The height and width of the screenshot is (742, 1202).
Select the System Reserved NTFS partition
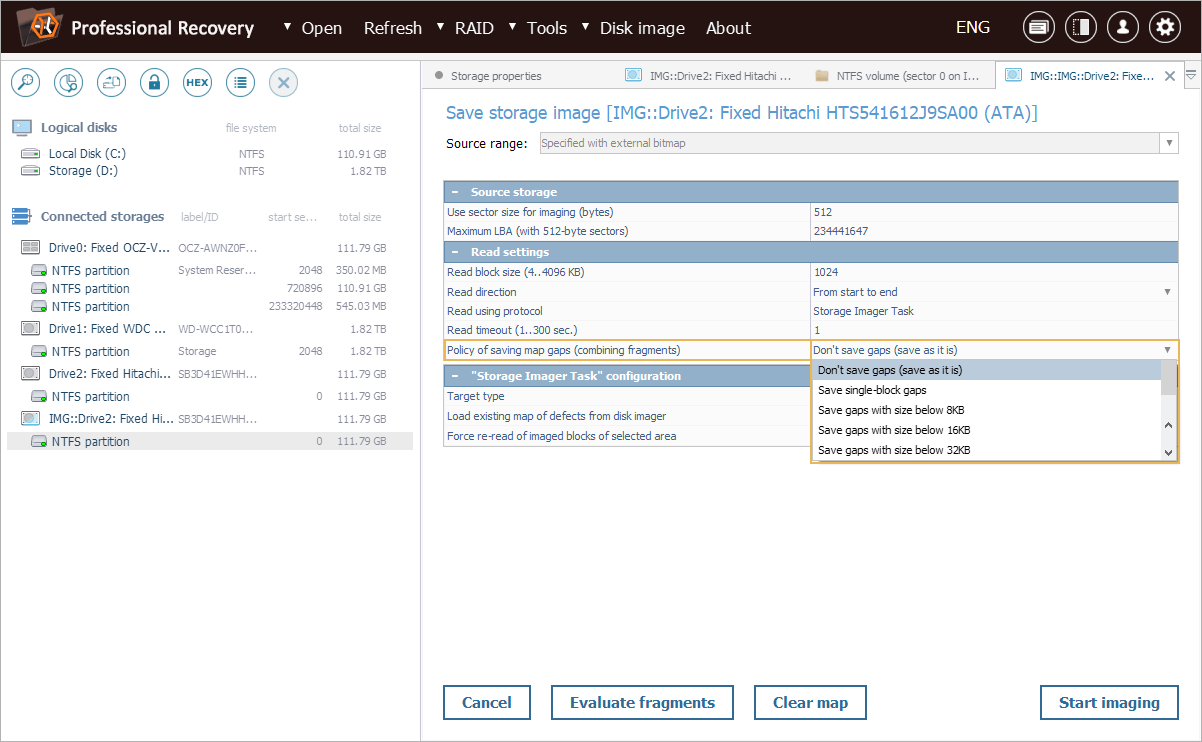209,270
